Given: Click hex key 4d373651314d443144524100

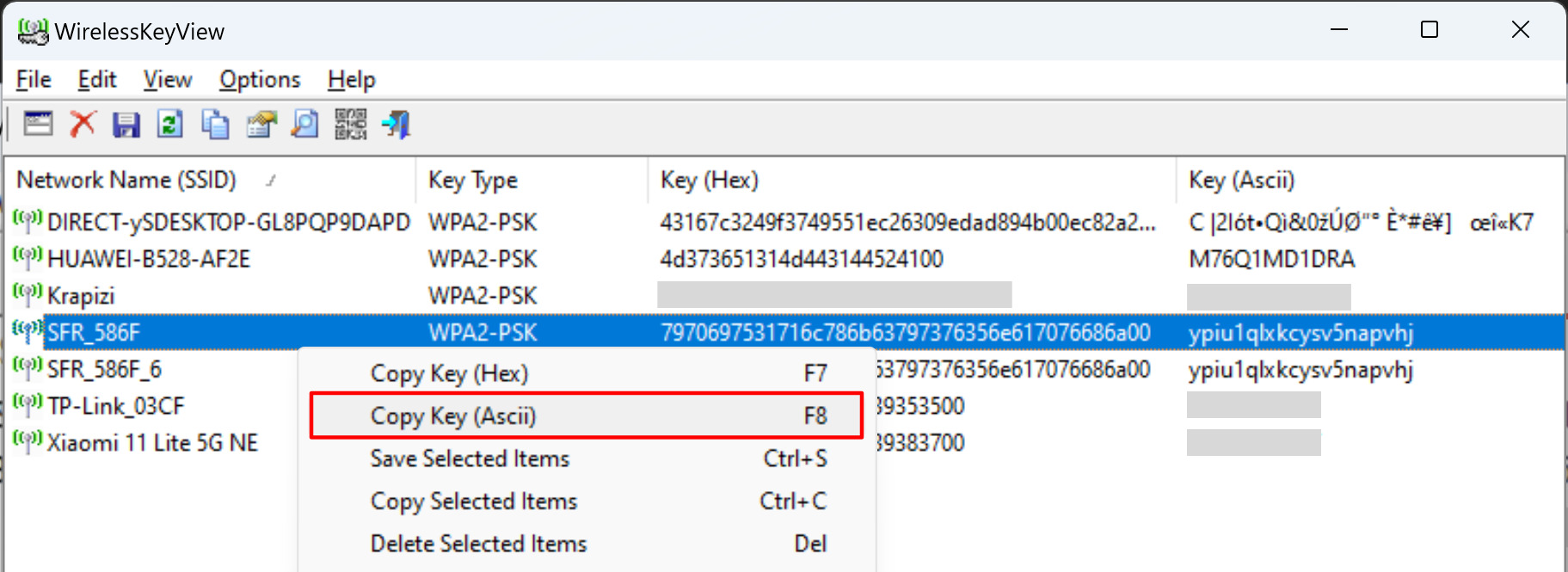Looking at the screenshot, I should pos(802,259).
